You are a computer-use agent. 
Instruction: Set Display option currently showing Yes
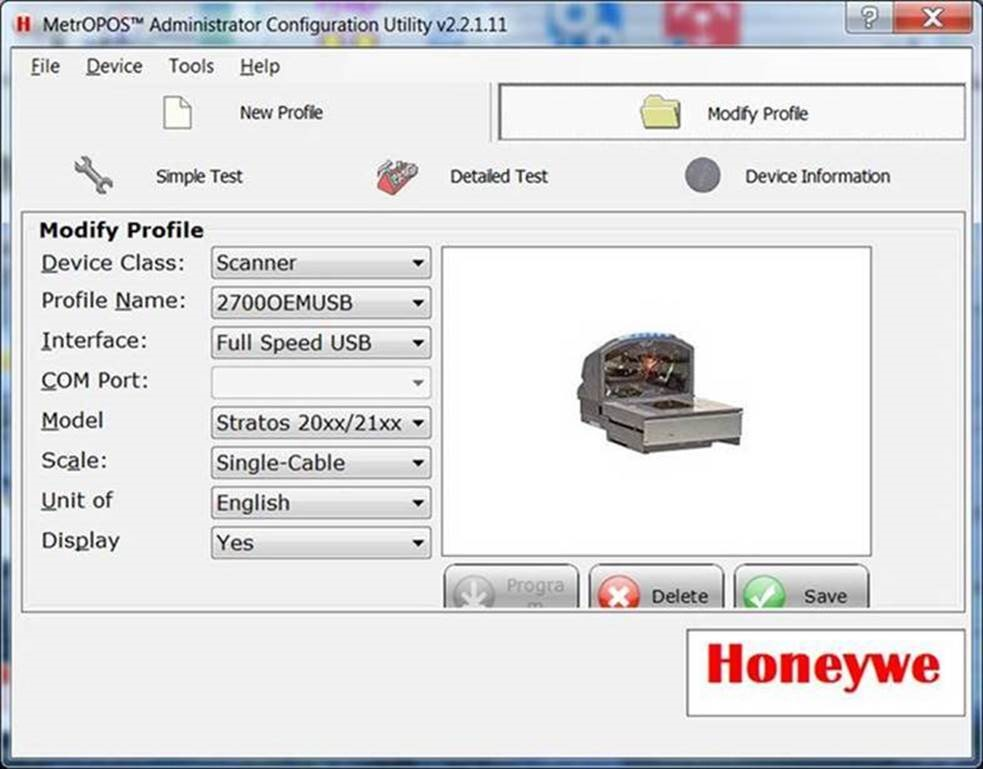click(x=418, y=542)
